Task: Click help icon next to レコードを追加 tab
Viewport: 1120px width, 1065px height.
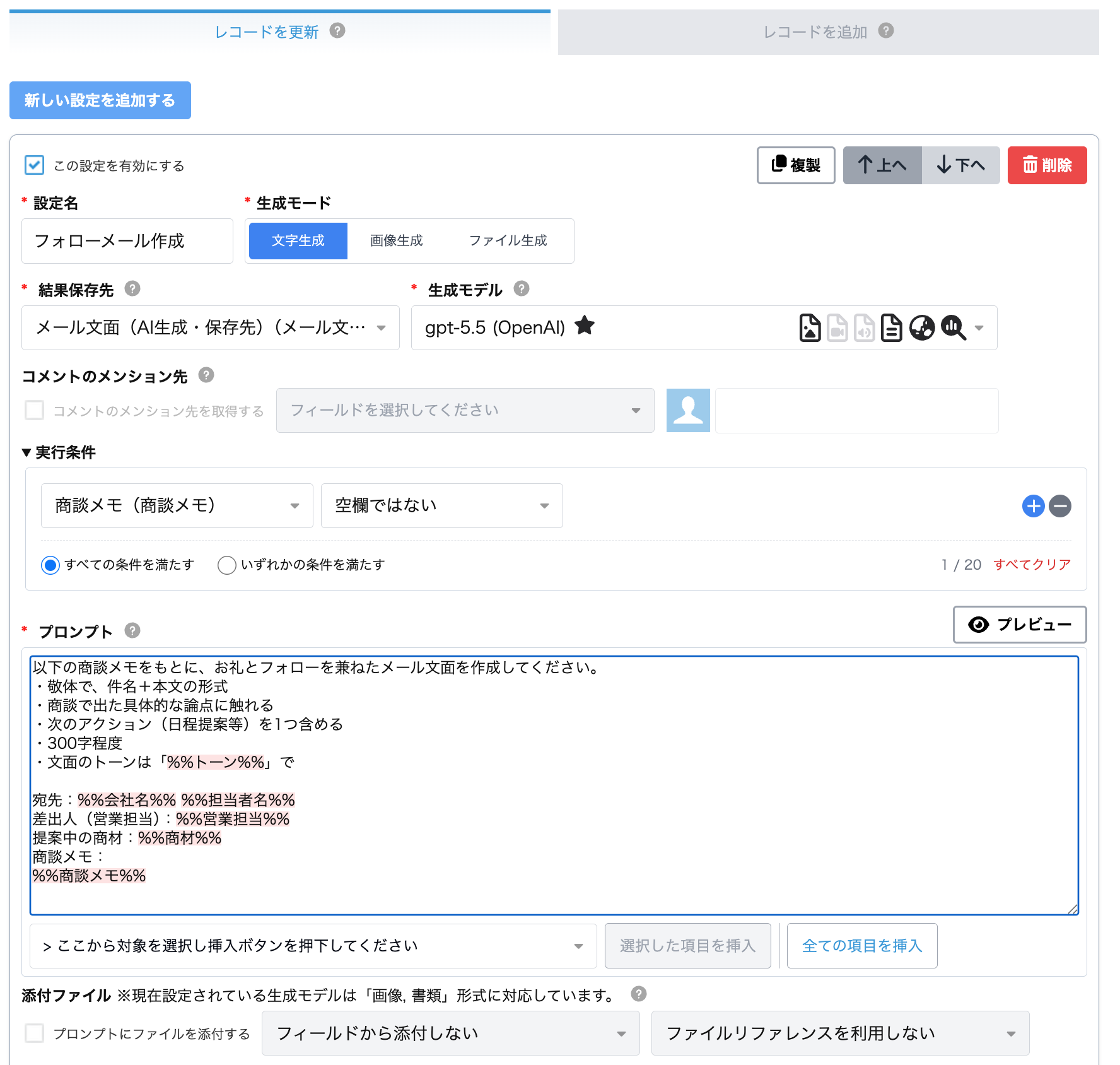Action: pos(886,30)
